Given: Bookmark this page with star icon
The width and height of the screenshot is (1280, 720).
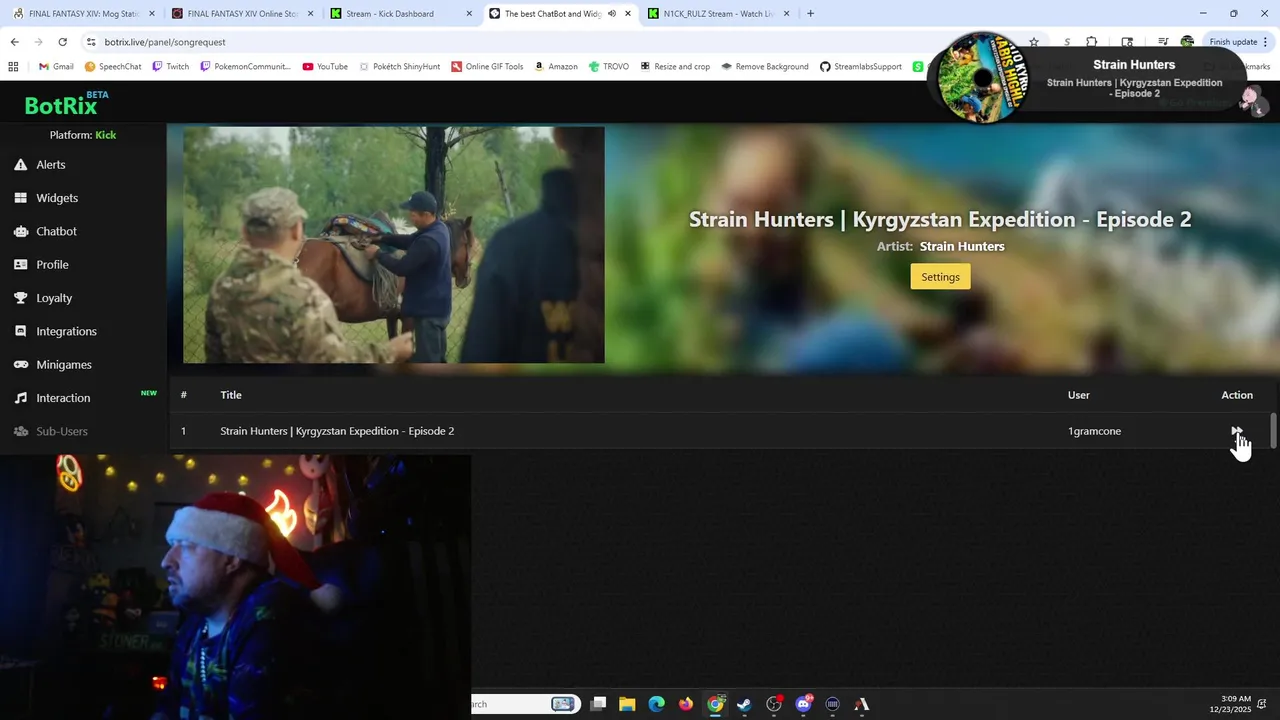Looking at the screenshot, I should coord(1034,42).
